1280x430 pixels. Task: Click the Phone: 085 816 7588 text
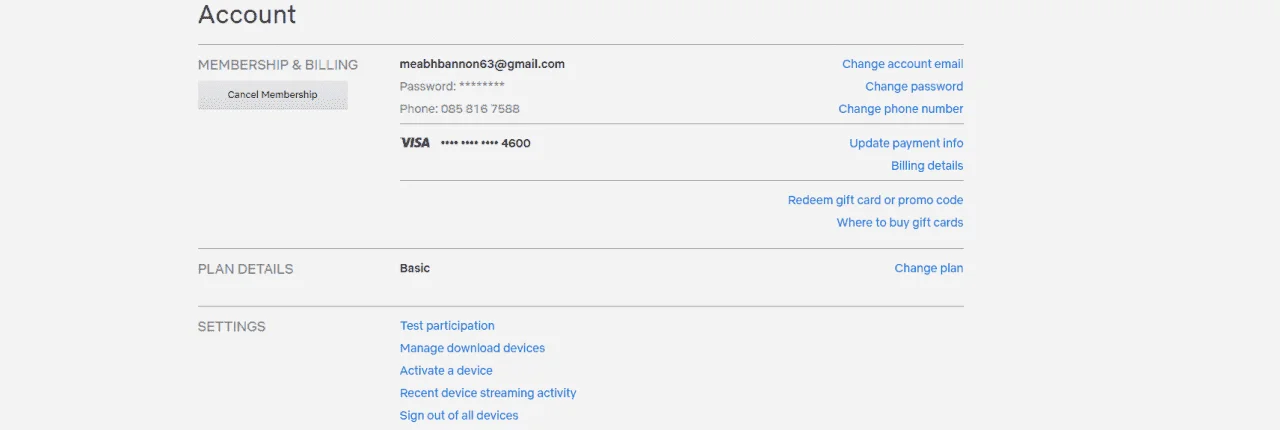(x=460, y=109)
